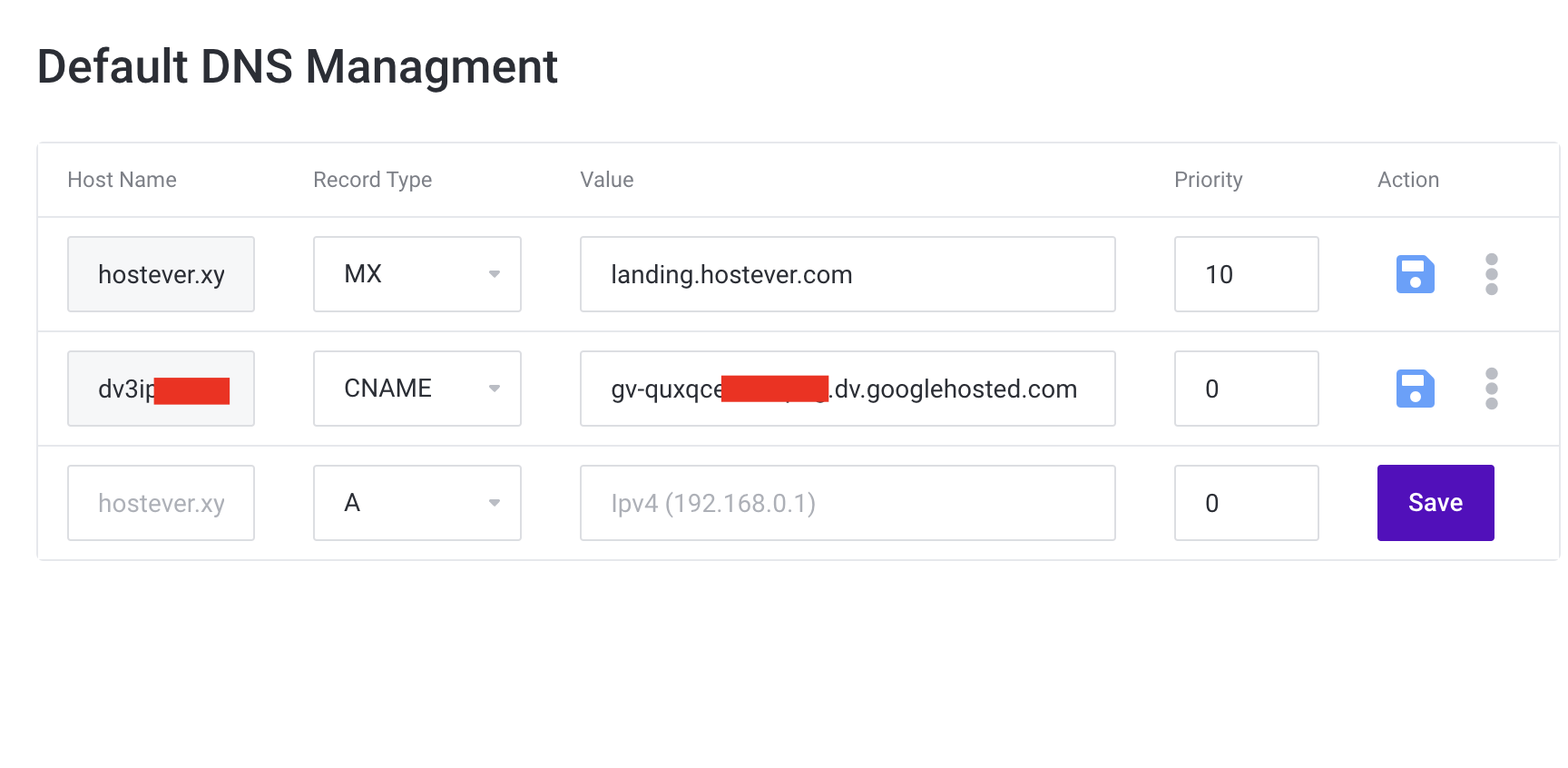Click the Priority column header
The width and height of the screenshot is (1568, 768).
tap(1208, 180)
